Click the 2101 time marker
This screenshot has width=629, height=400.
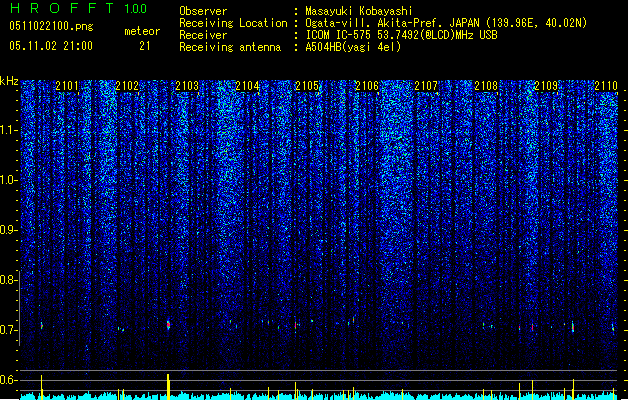67,85
